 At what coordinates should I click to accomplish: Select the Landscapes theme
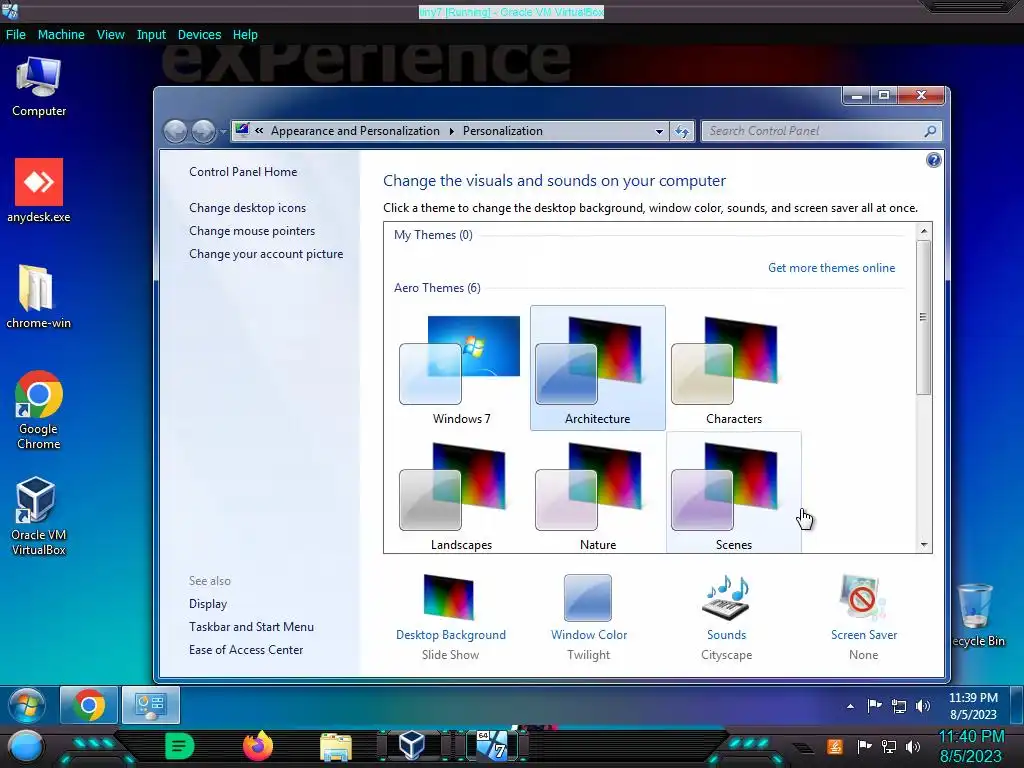(x=461, y=494)
